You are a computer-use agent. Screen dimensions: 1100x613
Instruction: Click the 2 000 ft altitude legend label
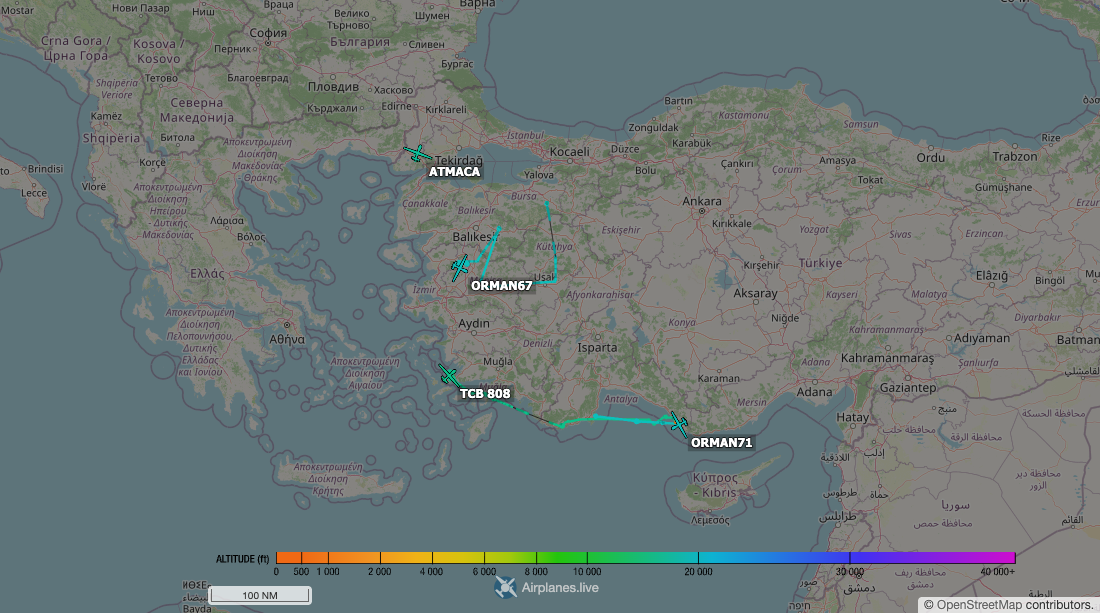tap(380, 572)
